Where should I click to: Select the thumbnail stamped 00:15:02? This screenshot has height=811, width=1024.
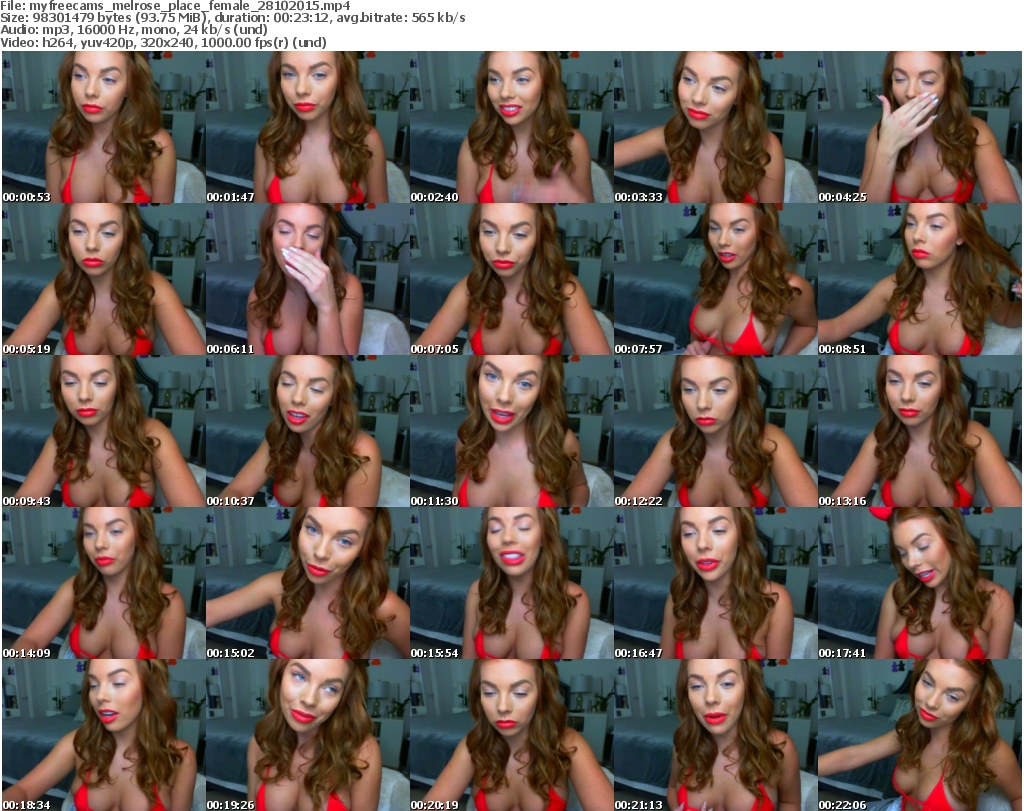[x=308, y=583]
